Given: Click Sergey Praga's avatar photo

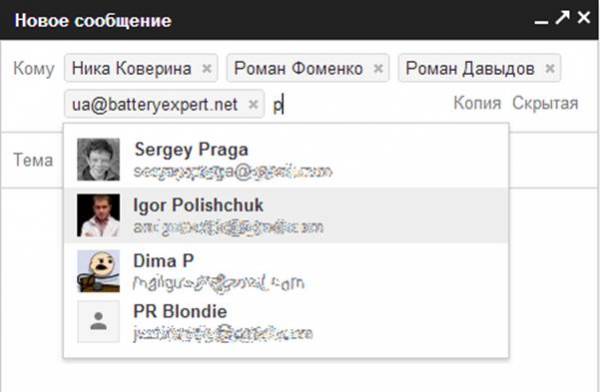Looking at the screenshot, I should tap(98, 159).
